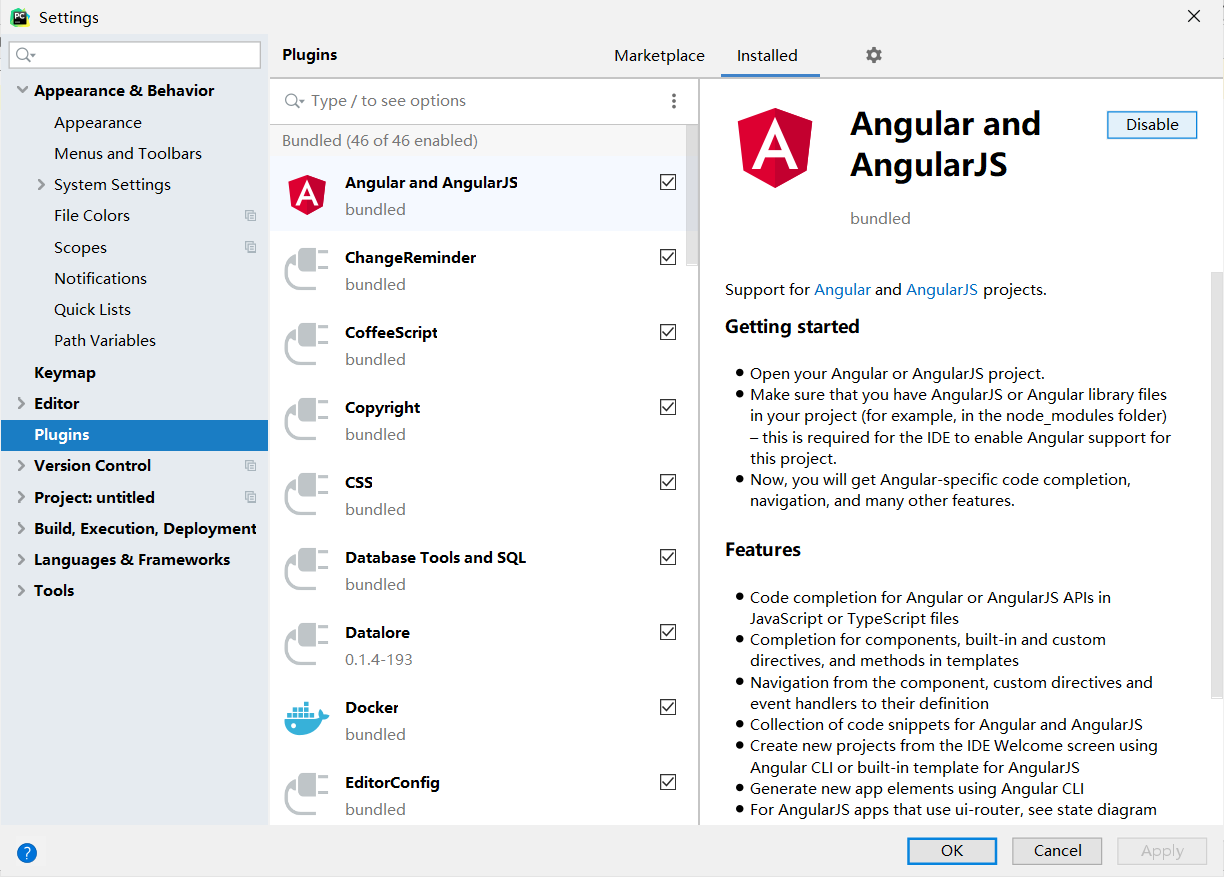Focus the settings search input field
The height and width of the screenshot is (877, 1224).
click(135, 55)
